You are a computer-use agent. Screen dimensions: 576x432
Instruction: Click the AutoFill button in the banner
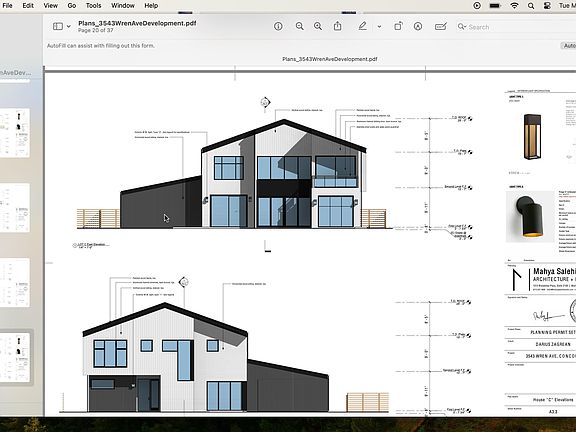click(x=569, y=46)
